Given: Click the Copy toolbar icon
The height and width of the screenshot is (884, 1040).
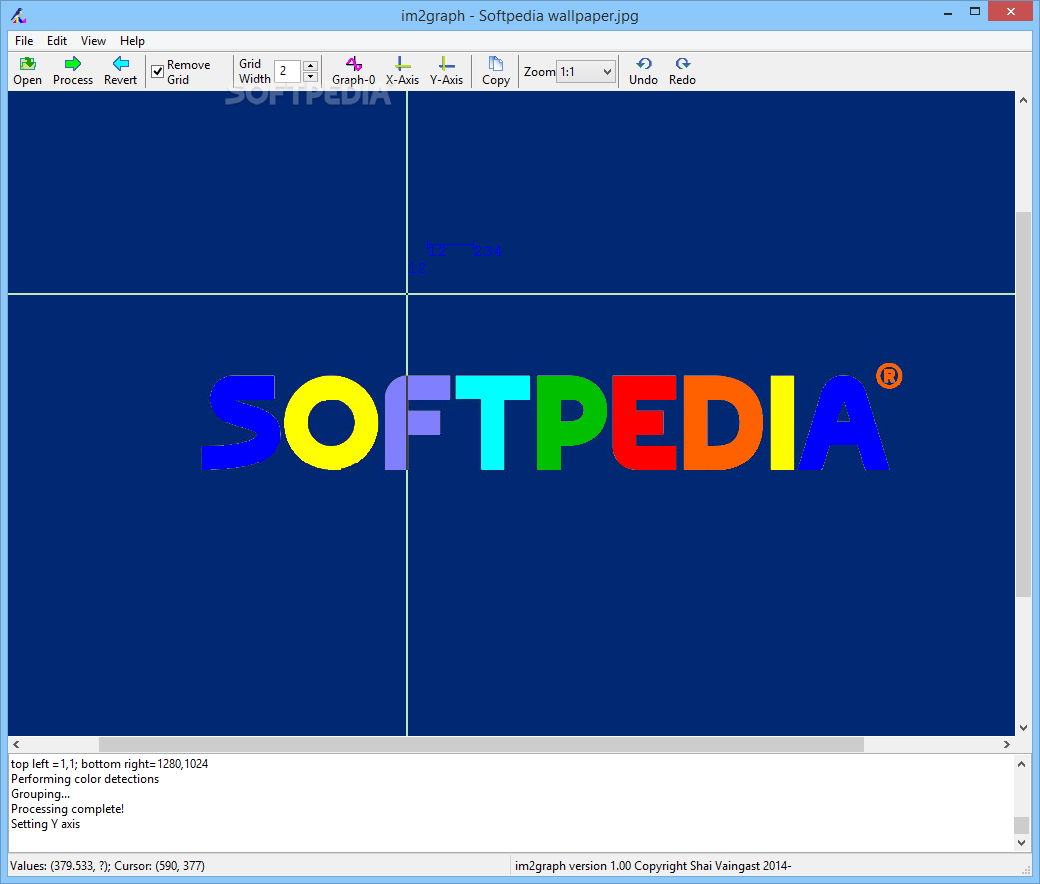Looking at the screenshot, I should (495, 71).
